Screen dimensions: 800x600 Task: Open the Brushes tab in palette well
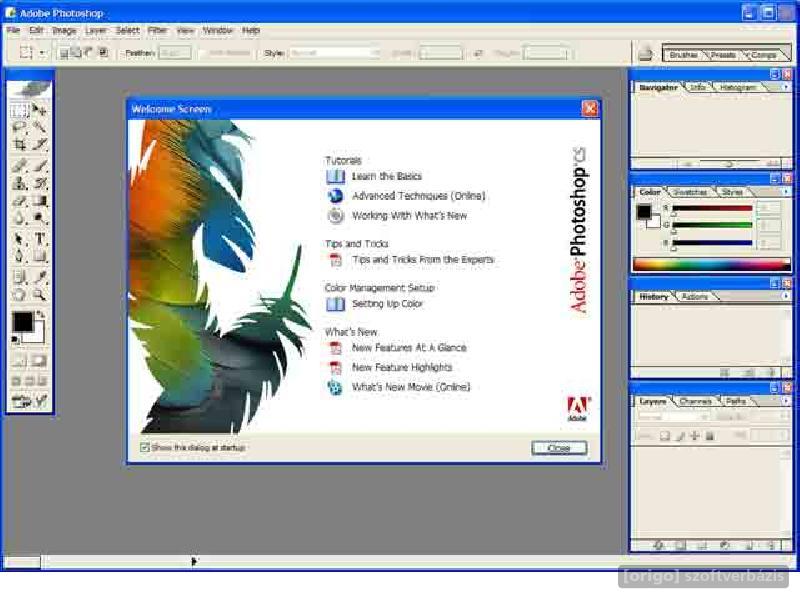click(x=683, y=55)
